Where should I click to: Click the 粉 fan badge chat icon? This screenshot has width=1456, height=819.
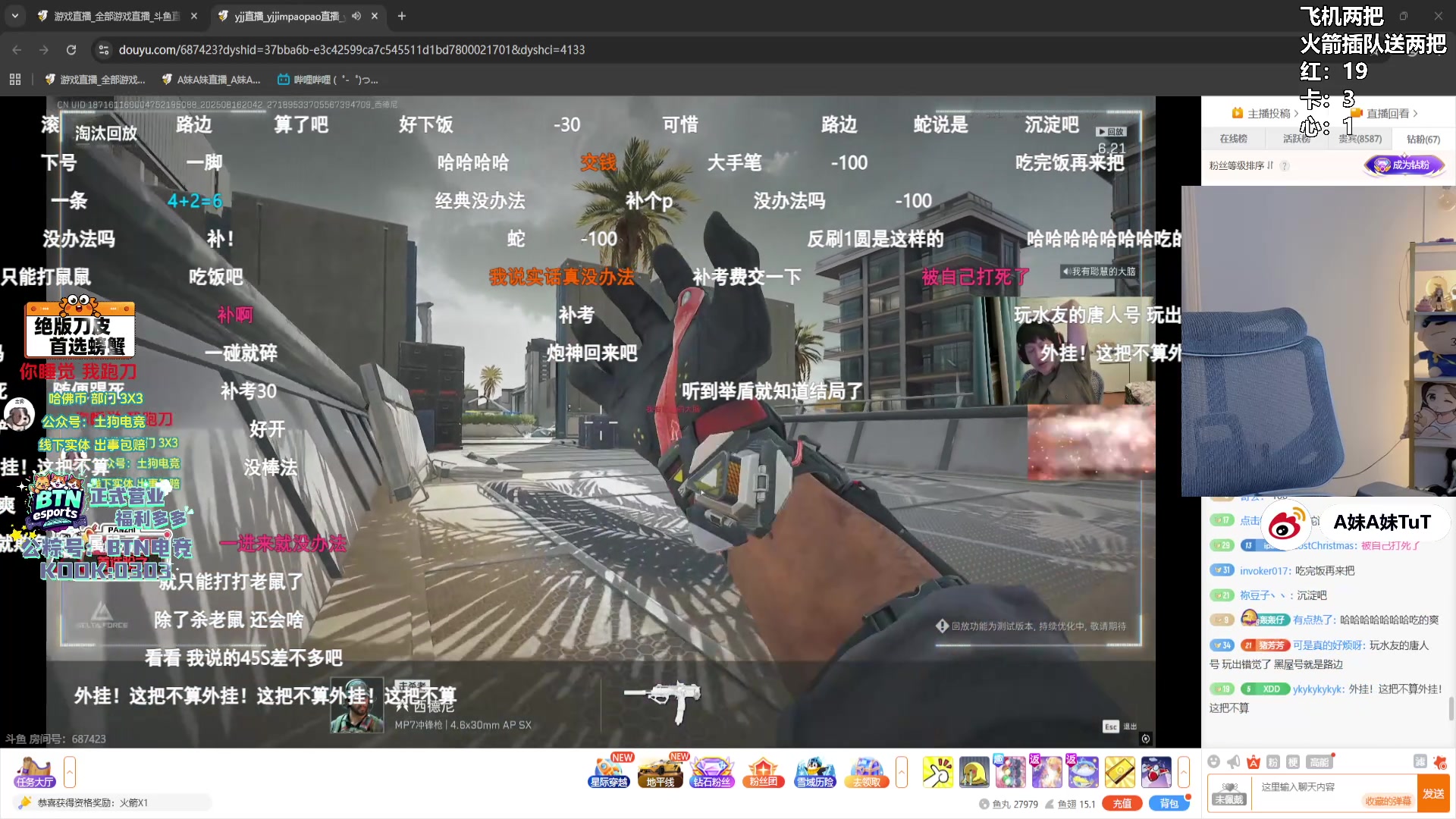(x=1273, y=762)
